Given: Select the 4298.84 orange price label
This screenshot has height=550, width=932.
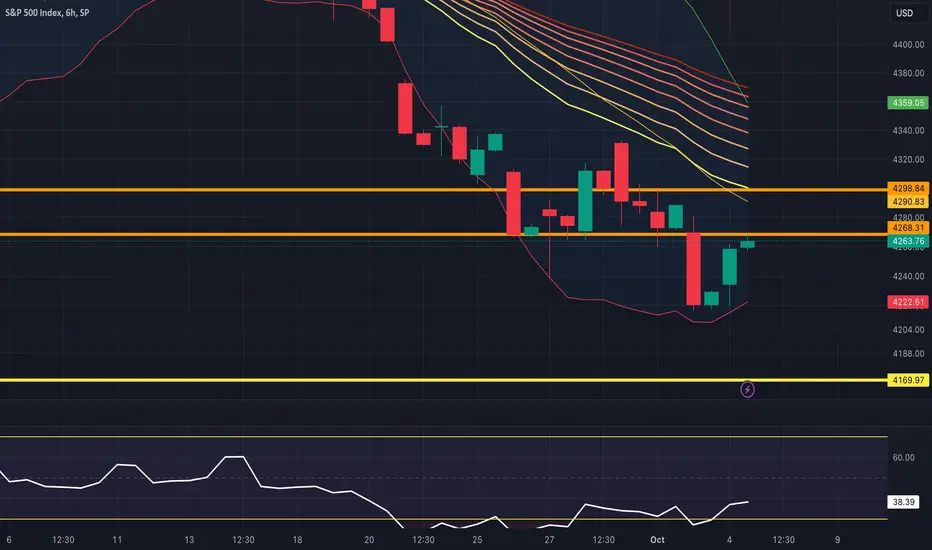Looking at the screenshot, I should 908,188.
